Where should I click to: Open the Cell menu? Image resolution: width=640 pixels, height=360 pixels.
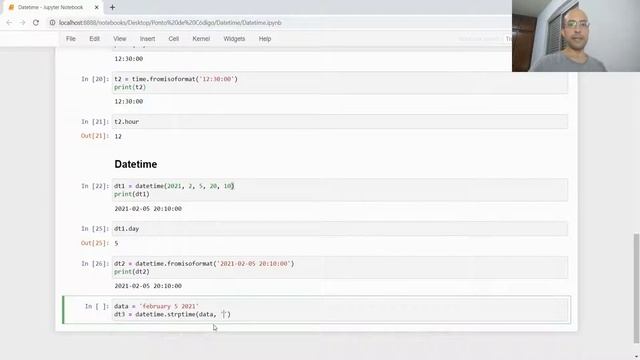(173, 39)
